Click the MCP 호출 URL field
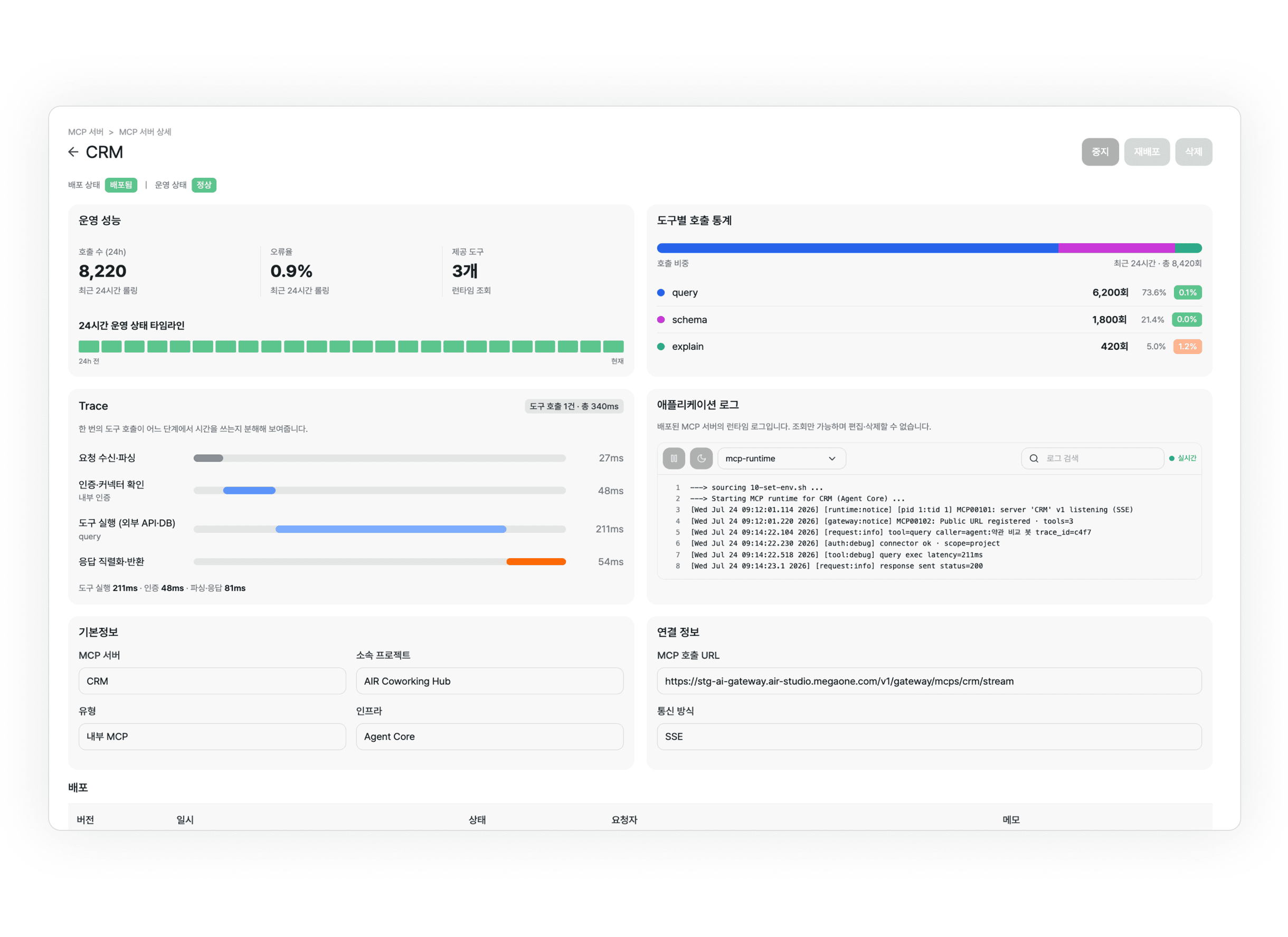 pyautogui.click(x=929, y=681)
